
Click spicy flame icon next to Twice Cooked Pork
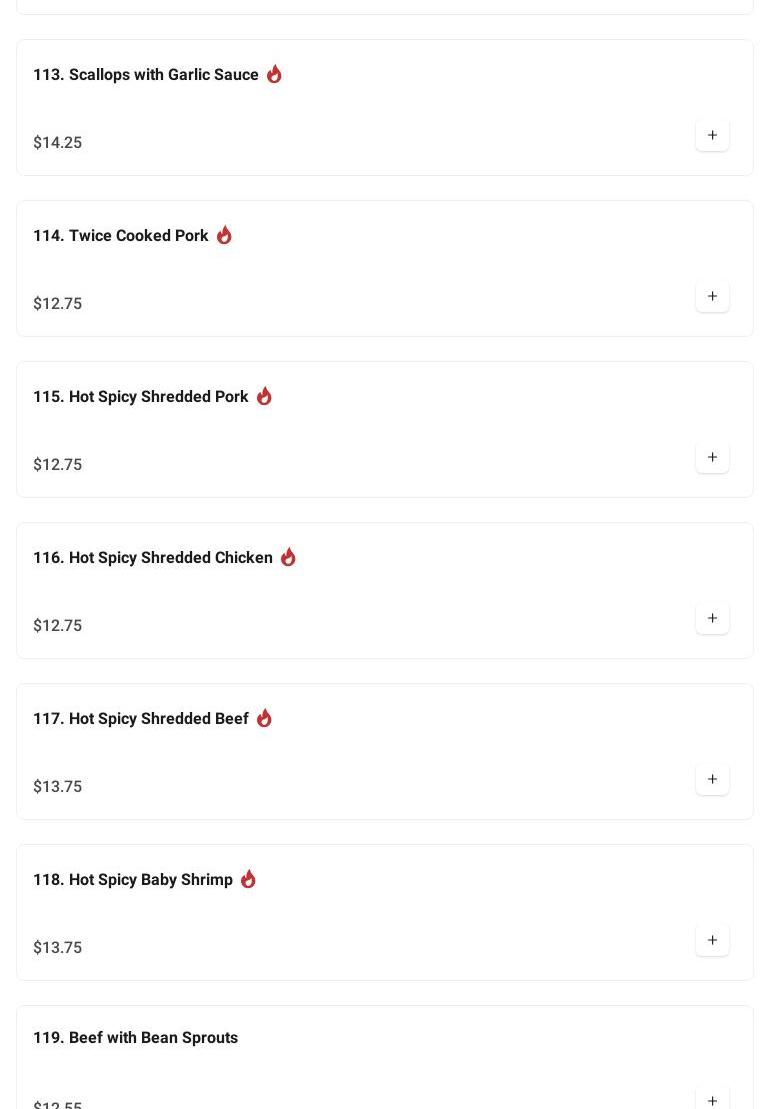coord(224,235)
